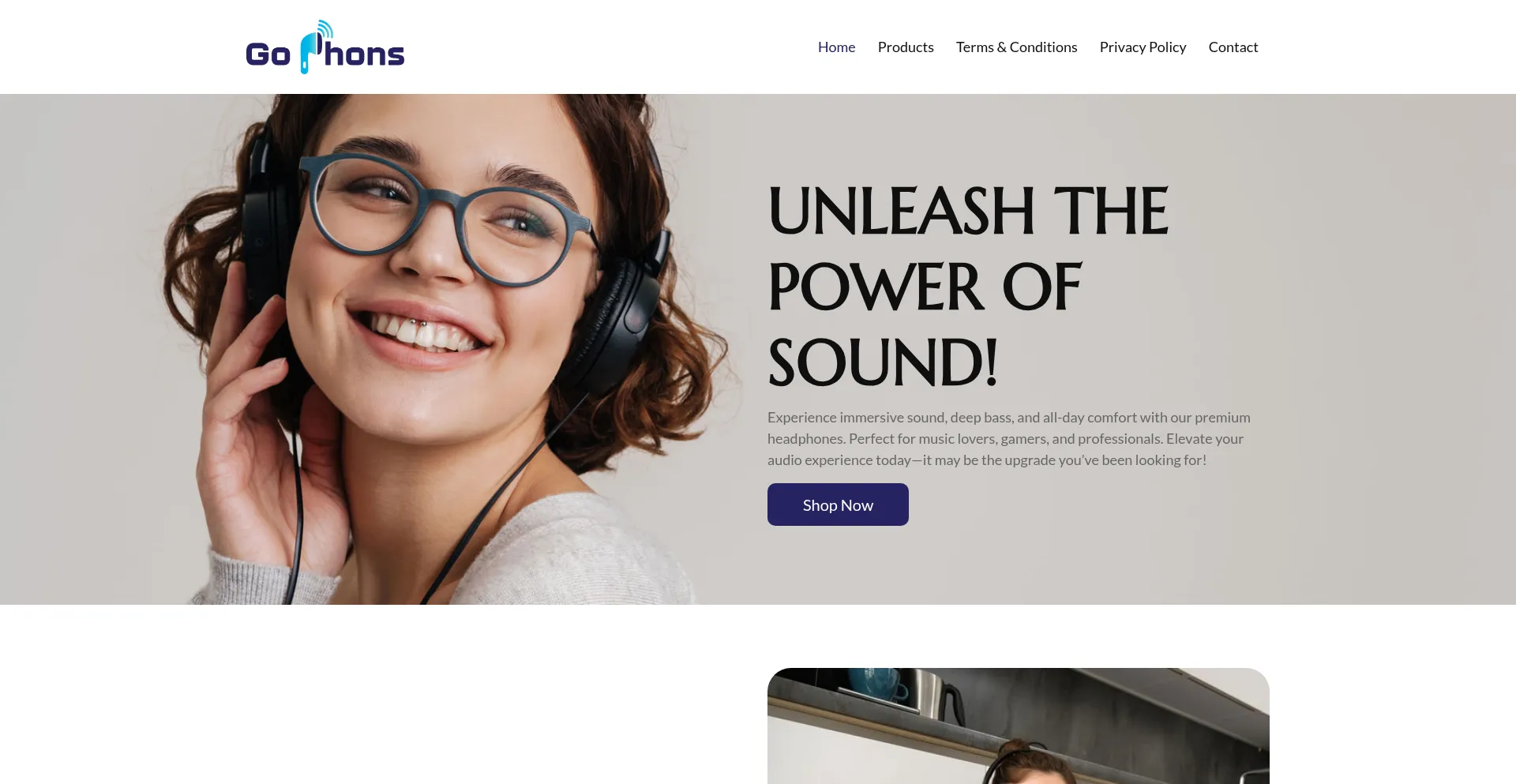The width and height of the screenshot is (1516, 784).
Task: Click the Shop Now button
Action: pyautogui.click(x=838, y=505)
